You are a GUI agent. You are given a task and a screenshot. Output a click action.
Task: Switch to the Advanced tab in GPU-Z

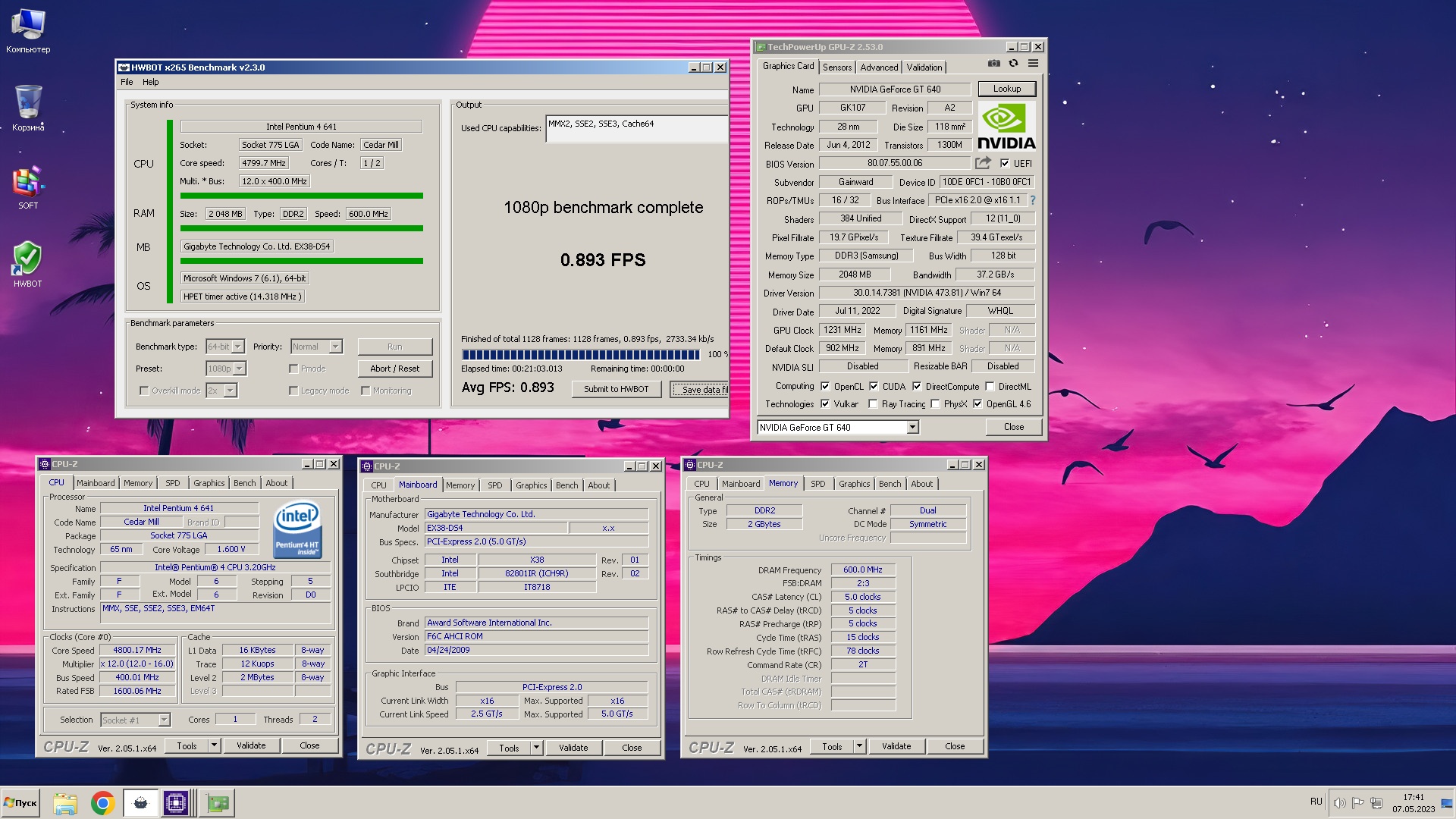coord(879,67)
